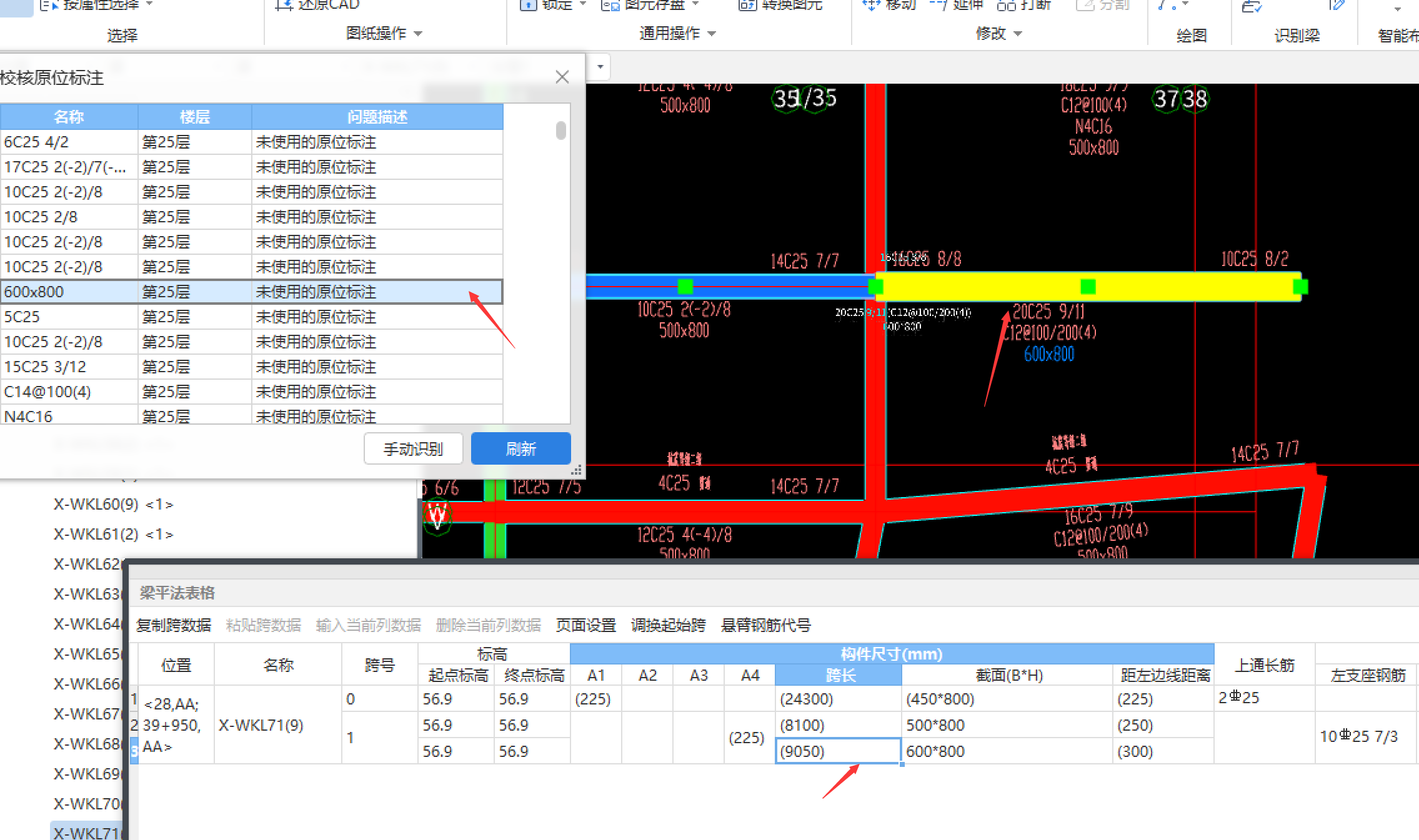This screenshot has width=1419, height=840.
Task: Select the 500*800 section cell
Action: pyautogui.click(x=1007, y=725)
